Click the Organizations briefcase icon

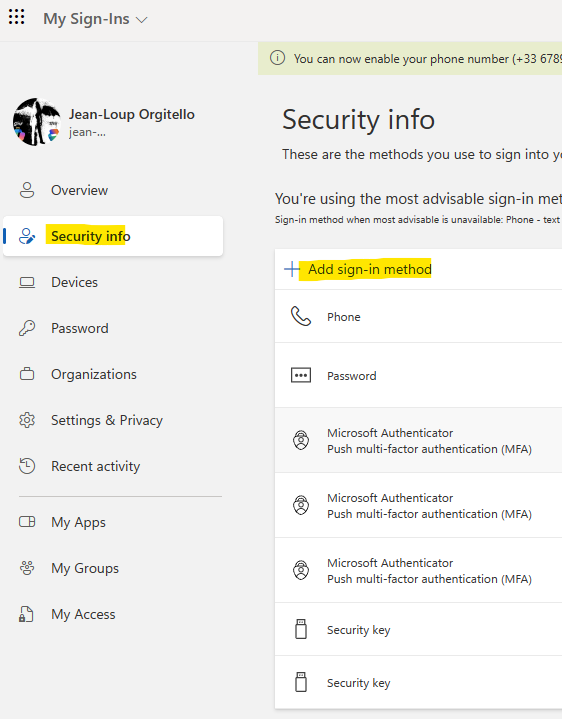pos(27,374)
